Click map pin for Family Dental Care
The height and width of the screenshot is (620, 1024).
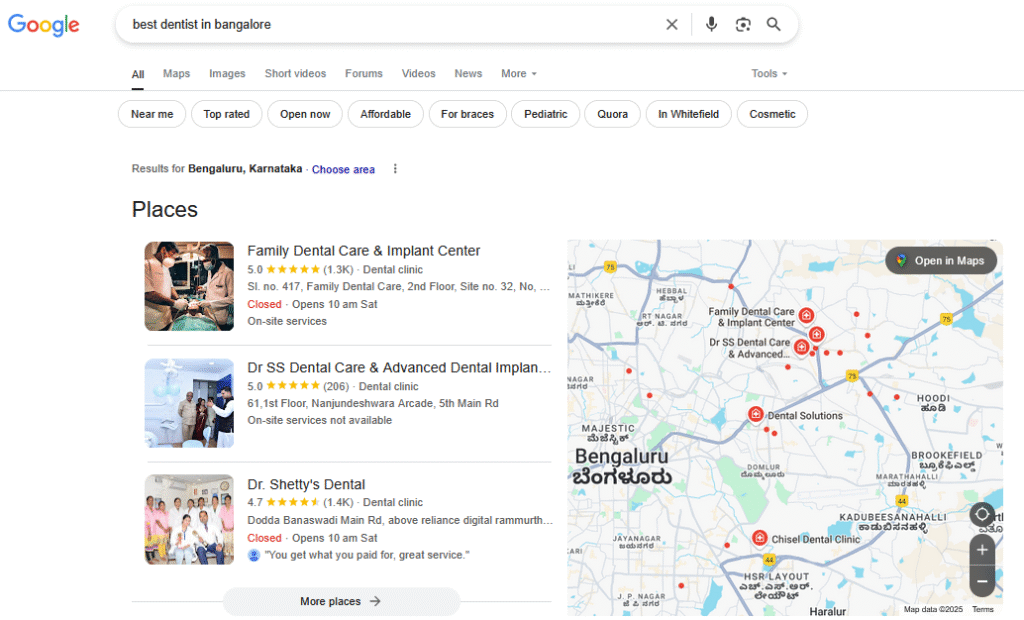click(x=807, y=316)
